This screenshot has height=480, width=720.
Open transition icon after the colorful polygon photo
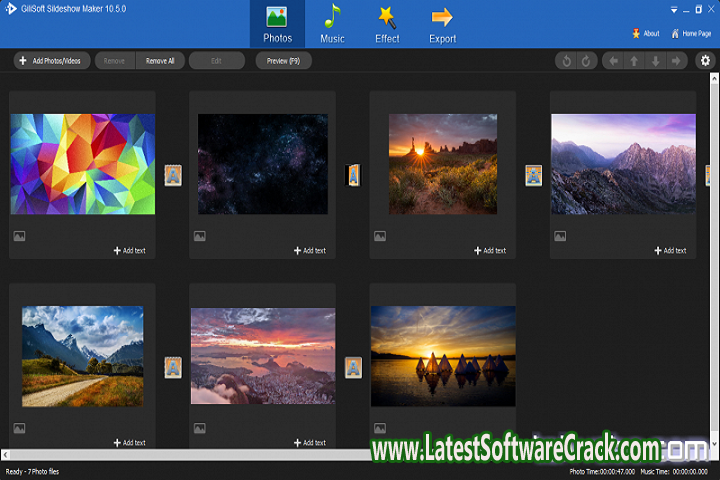pos(173,176)
